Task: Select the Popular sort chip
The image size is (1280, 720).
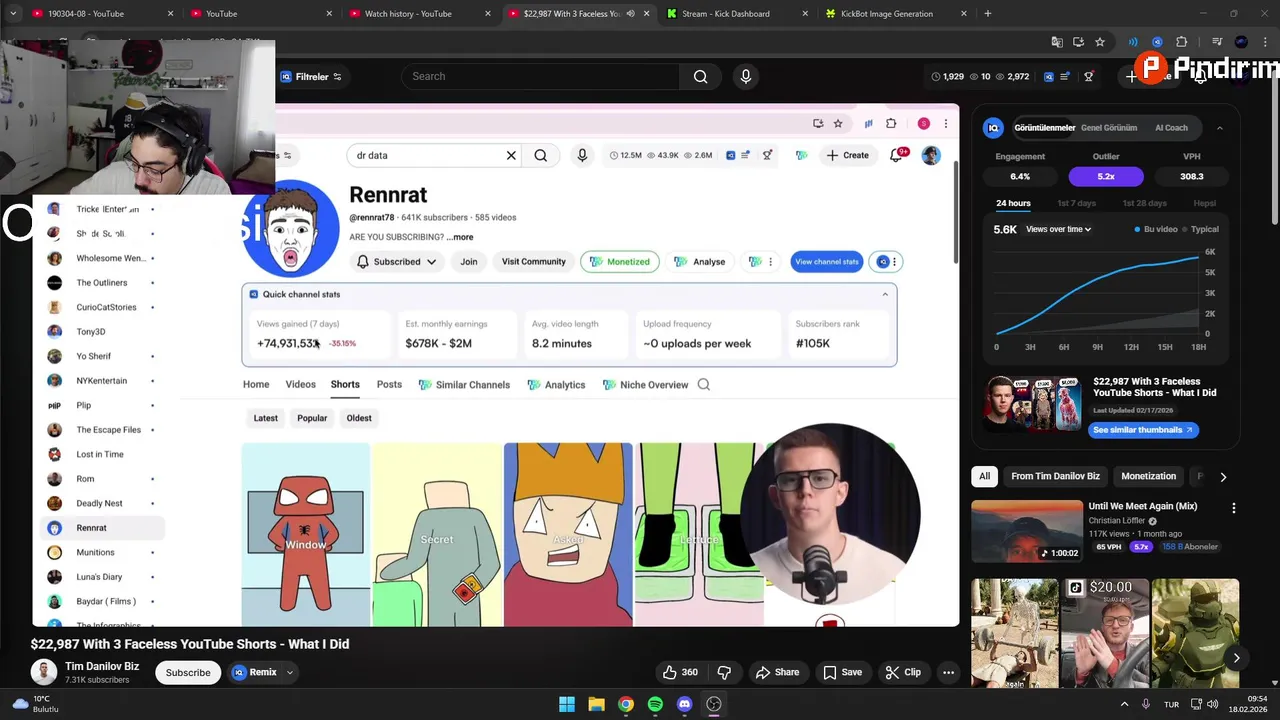Action: 312,418
